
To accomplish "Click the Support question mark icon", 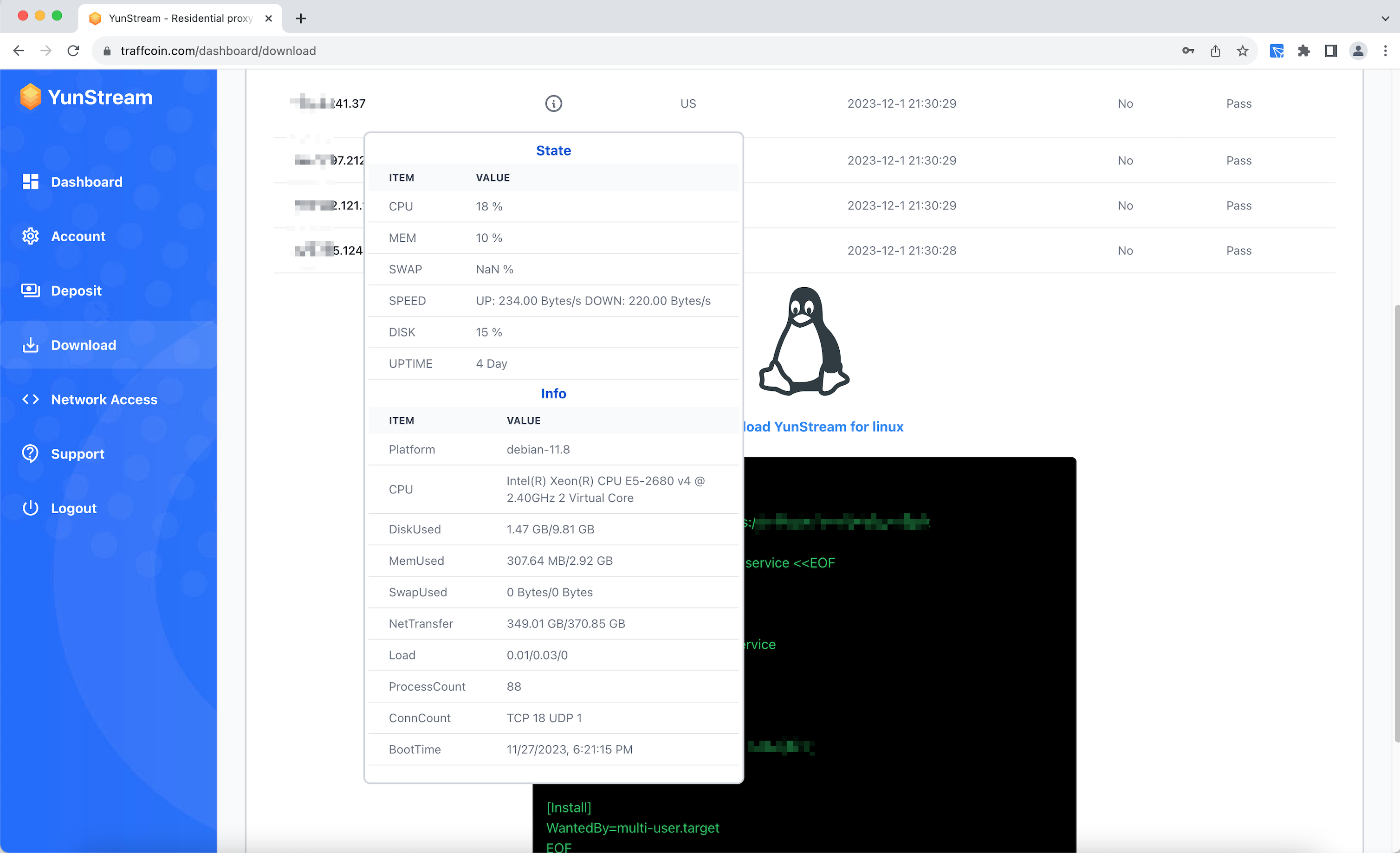I will click(30, 454).
